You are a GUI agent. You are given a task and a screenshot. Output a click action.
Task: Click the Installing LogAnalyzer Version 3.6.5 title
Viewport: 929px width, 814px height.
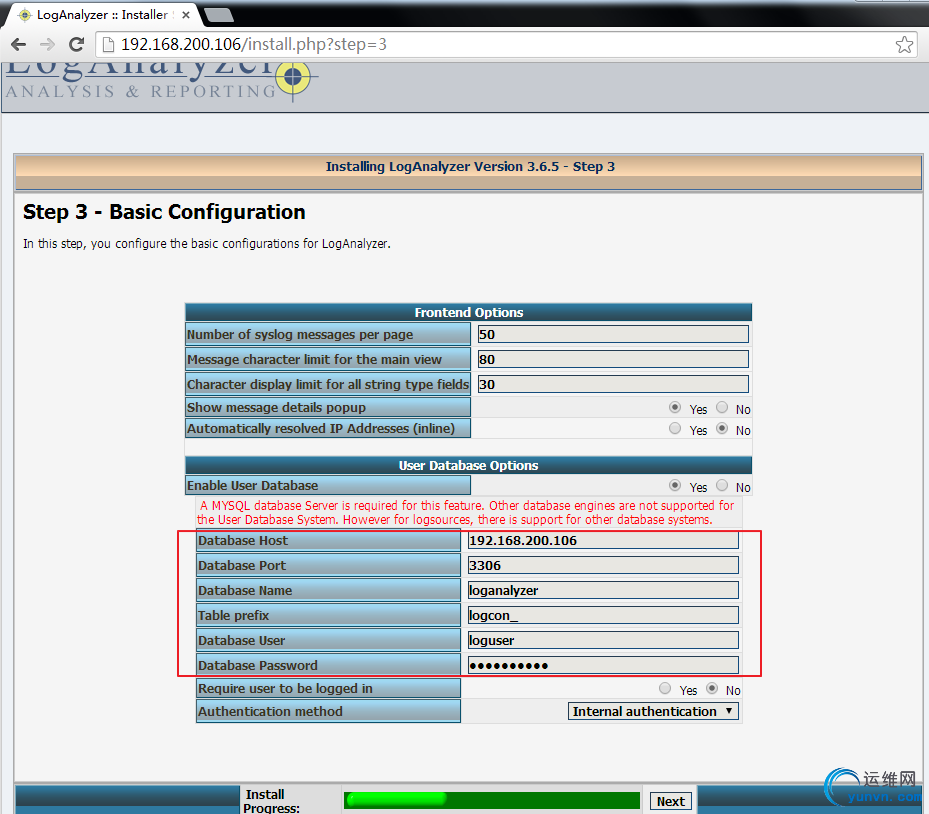point(470,166)
